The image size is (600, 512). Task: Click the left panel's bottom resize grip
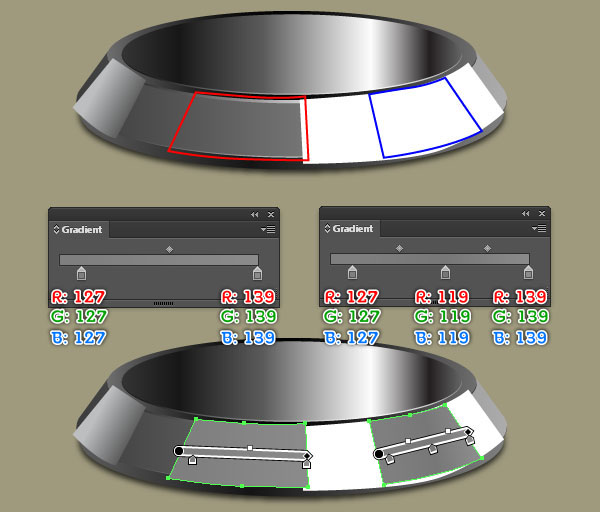pyautogui.click(x=163, y=303)
